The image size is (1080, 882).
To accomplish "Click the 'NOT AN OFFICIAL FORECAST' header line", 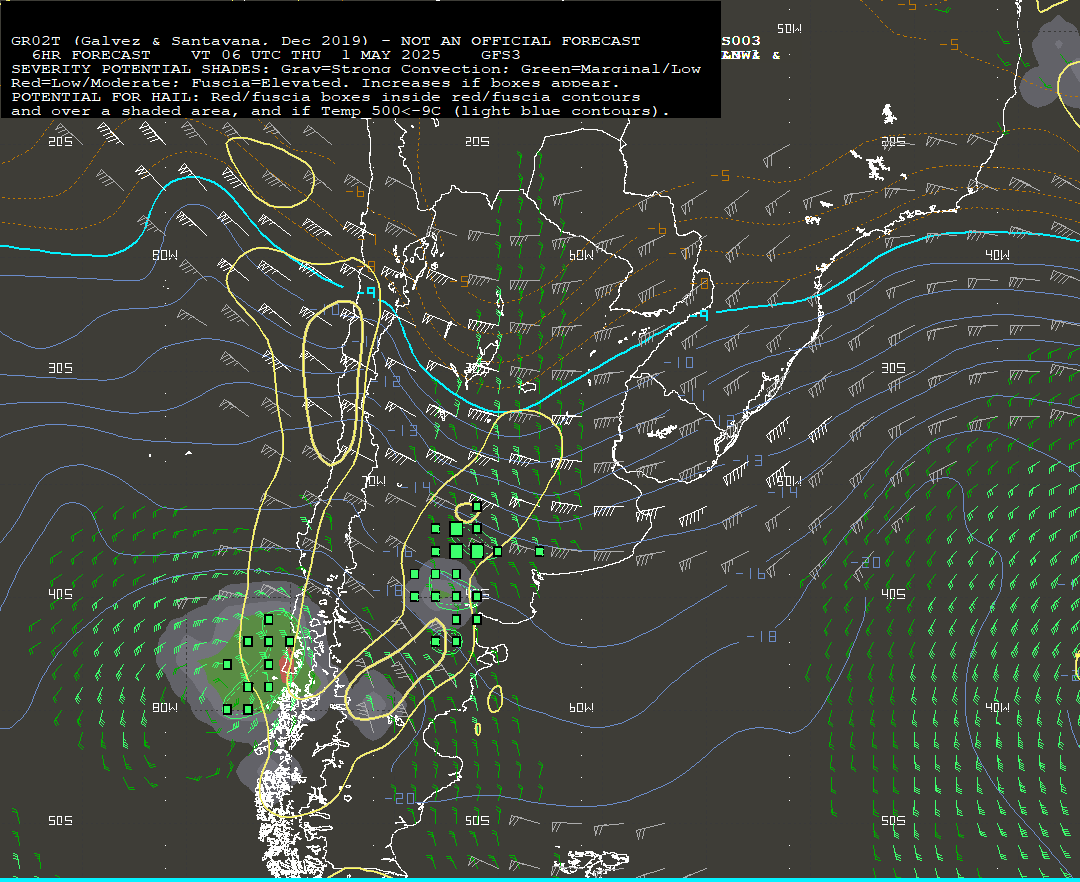I will coord(326,41).
